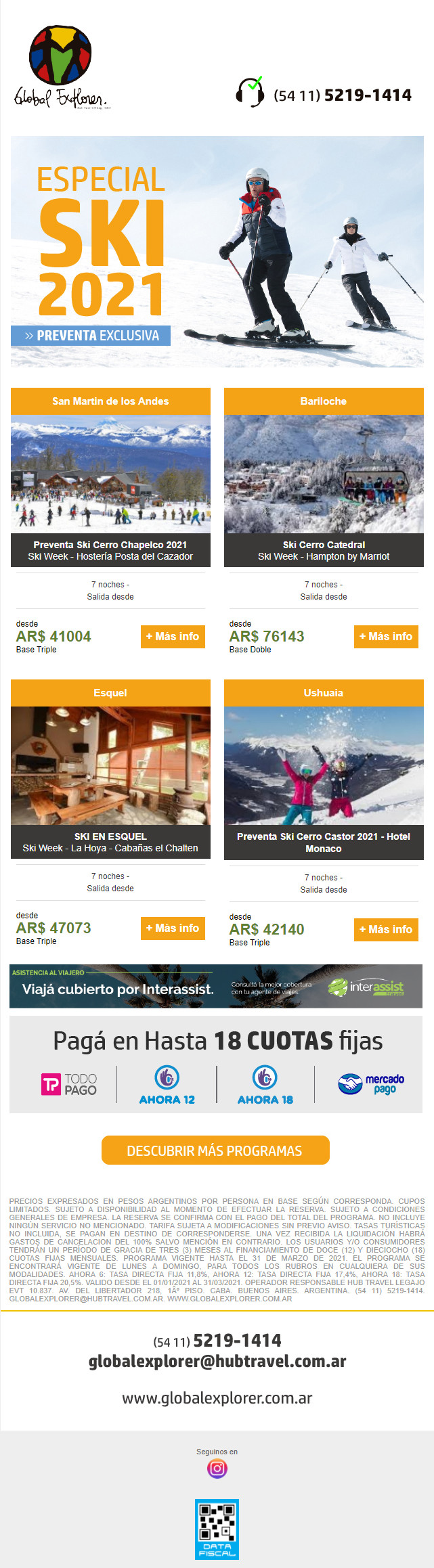
Task: Click the Ahora 12 logo
Action: [x=167, y=1085]
